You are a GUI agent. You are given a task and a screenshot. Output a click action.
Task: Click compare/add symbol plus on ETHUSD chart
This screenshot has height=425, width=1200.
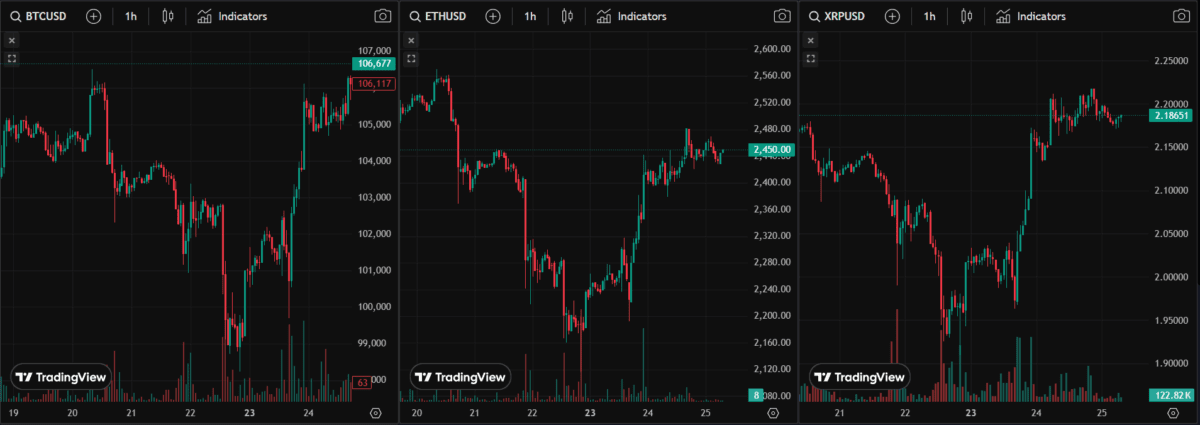pos(493,16)
